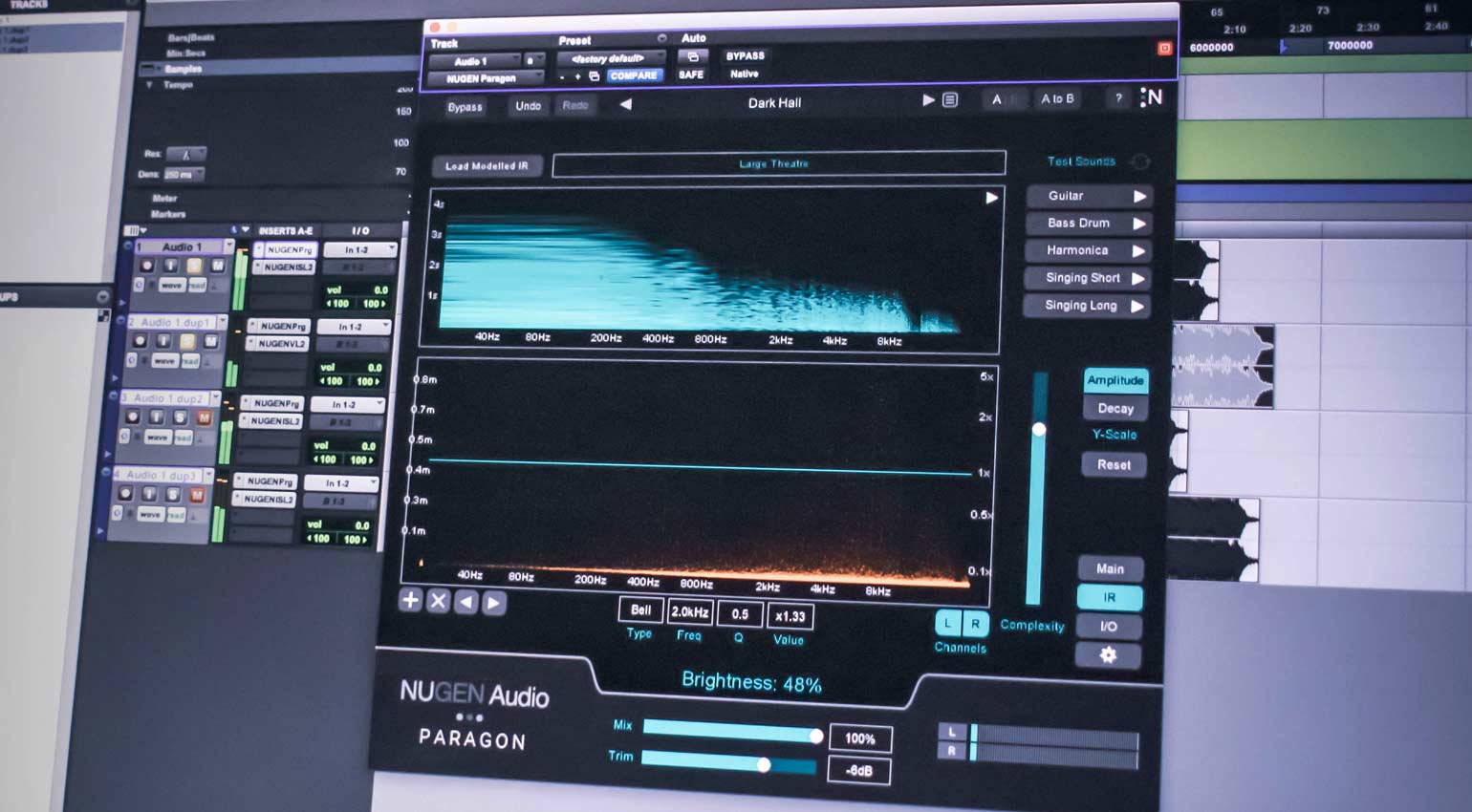Select Decay Y-Scale mode
The image size is (1472, 812).
[1115, 409]
